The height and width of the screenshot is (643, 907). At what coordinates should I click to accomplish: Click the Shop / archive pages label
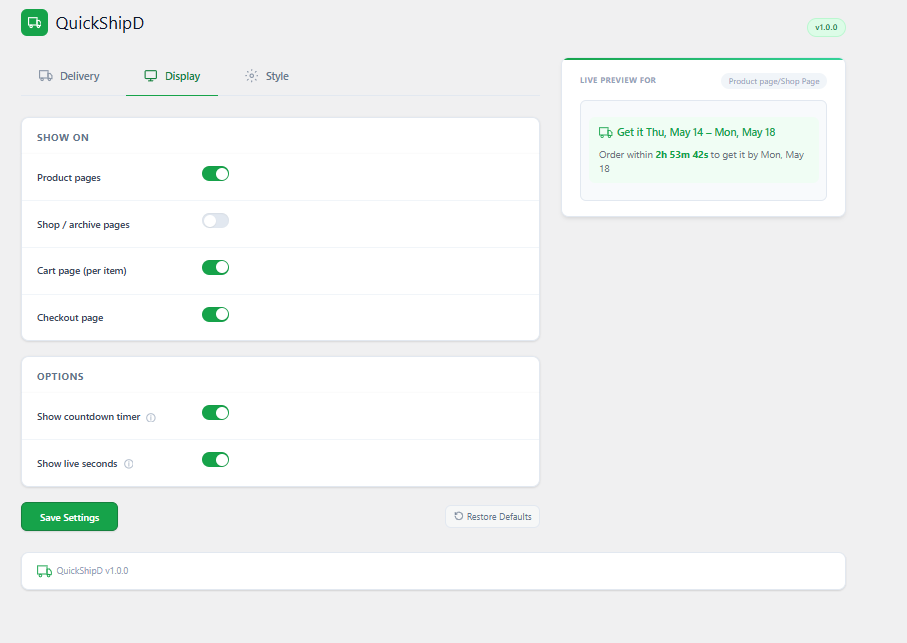coord(83,224)
